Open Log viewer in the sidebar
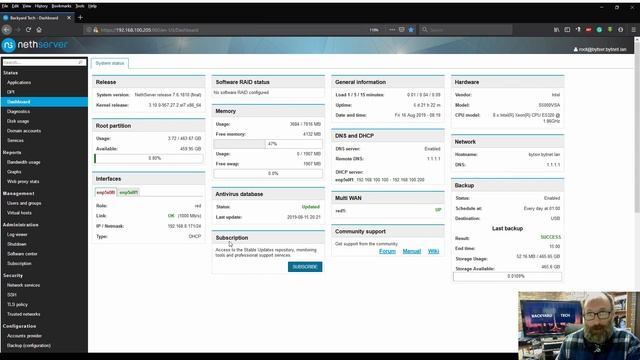Screen dimensions: 640x360 (17, 235)
